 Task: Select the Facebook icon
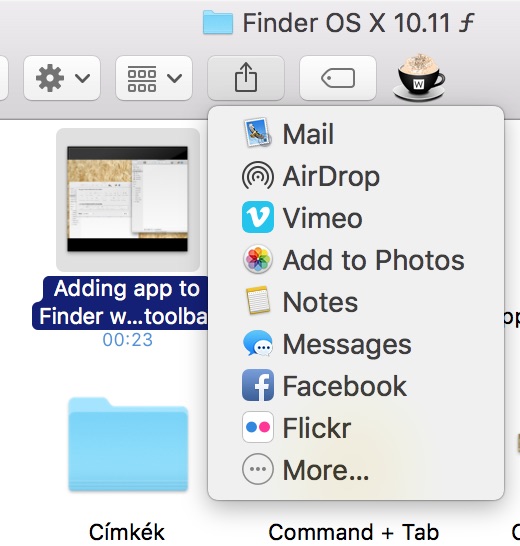point(258,385)
